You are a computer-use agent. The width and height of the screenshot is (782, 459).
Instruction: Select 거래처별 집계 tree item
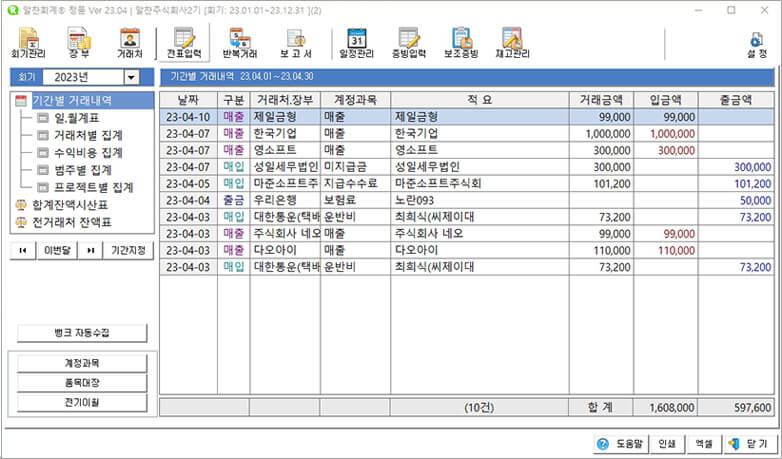[88, 135]
